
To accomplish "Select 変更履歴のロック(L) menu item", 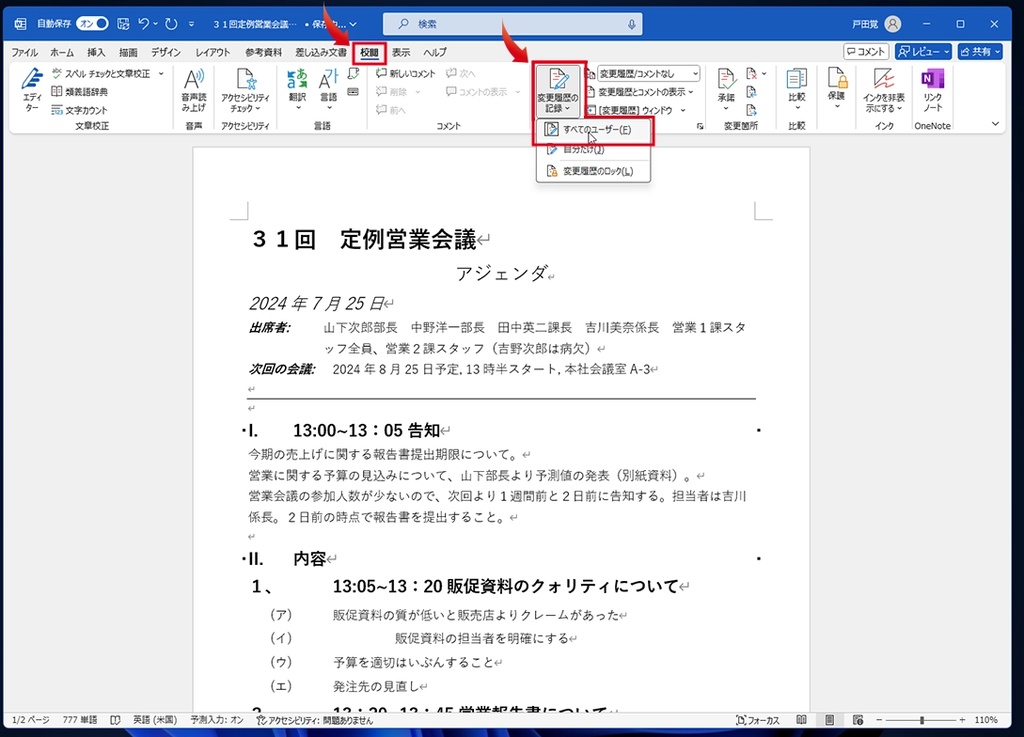I will pos(594,171).
